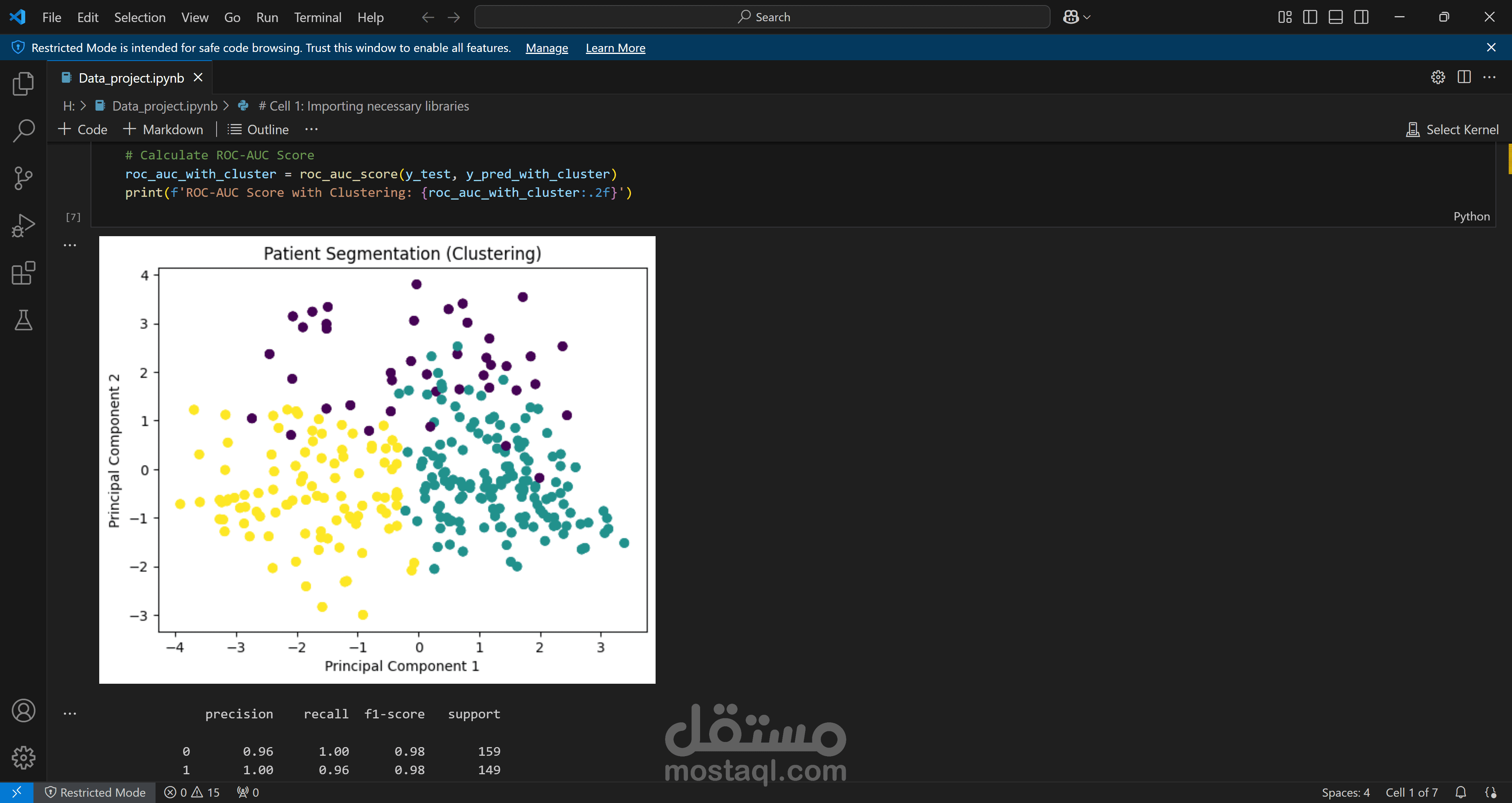Open the Run and Debug panel

23,224
